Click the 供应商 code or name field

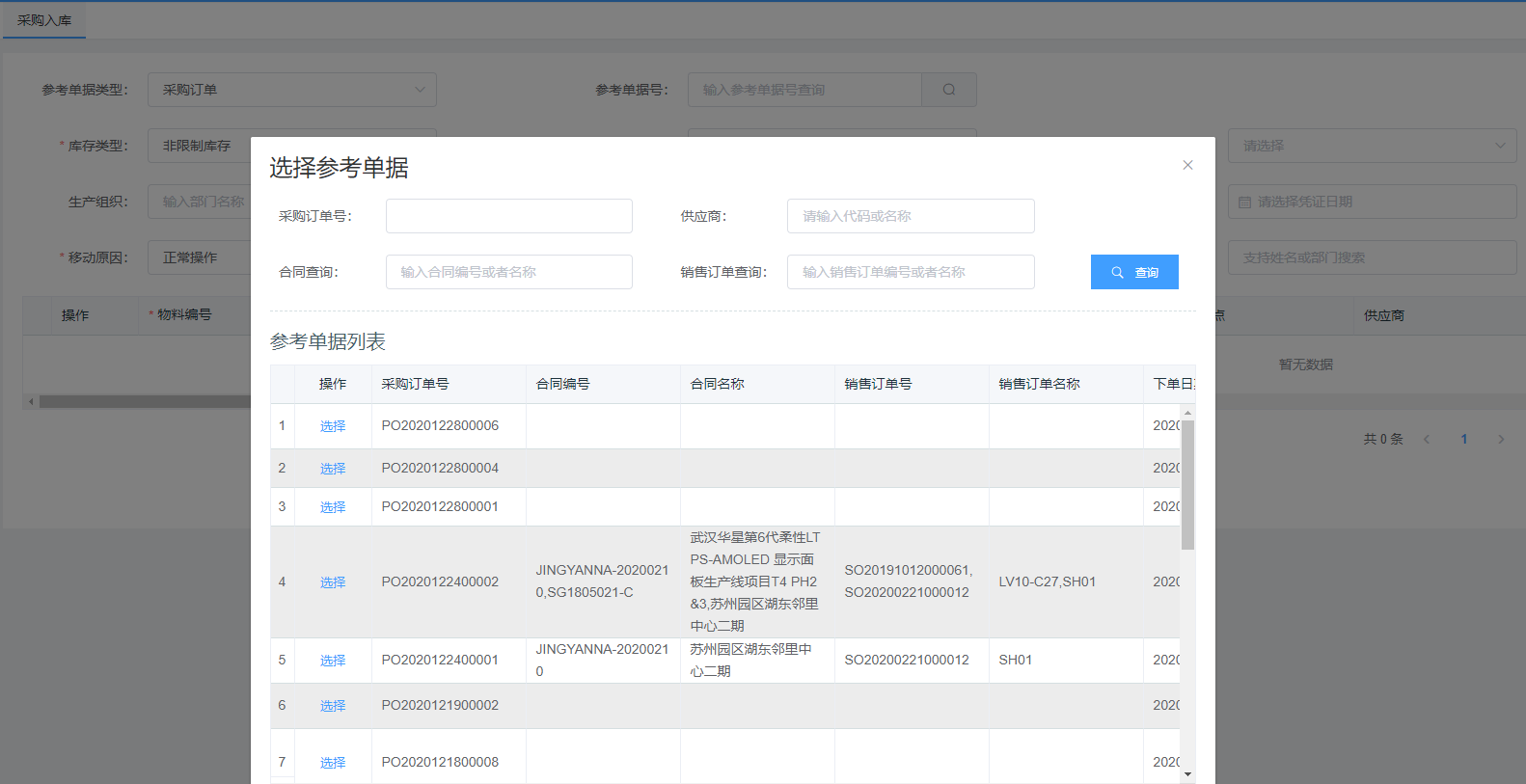[x=910, y=216]
